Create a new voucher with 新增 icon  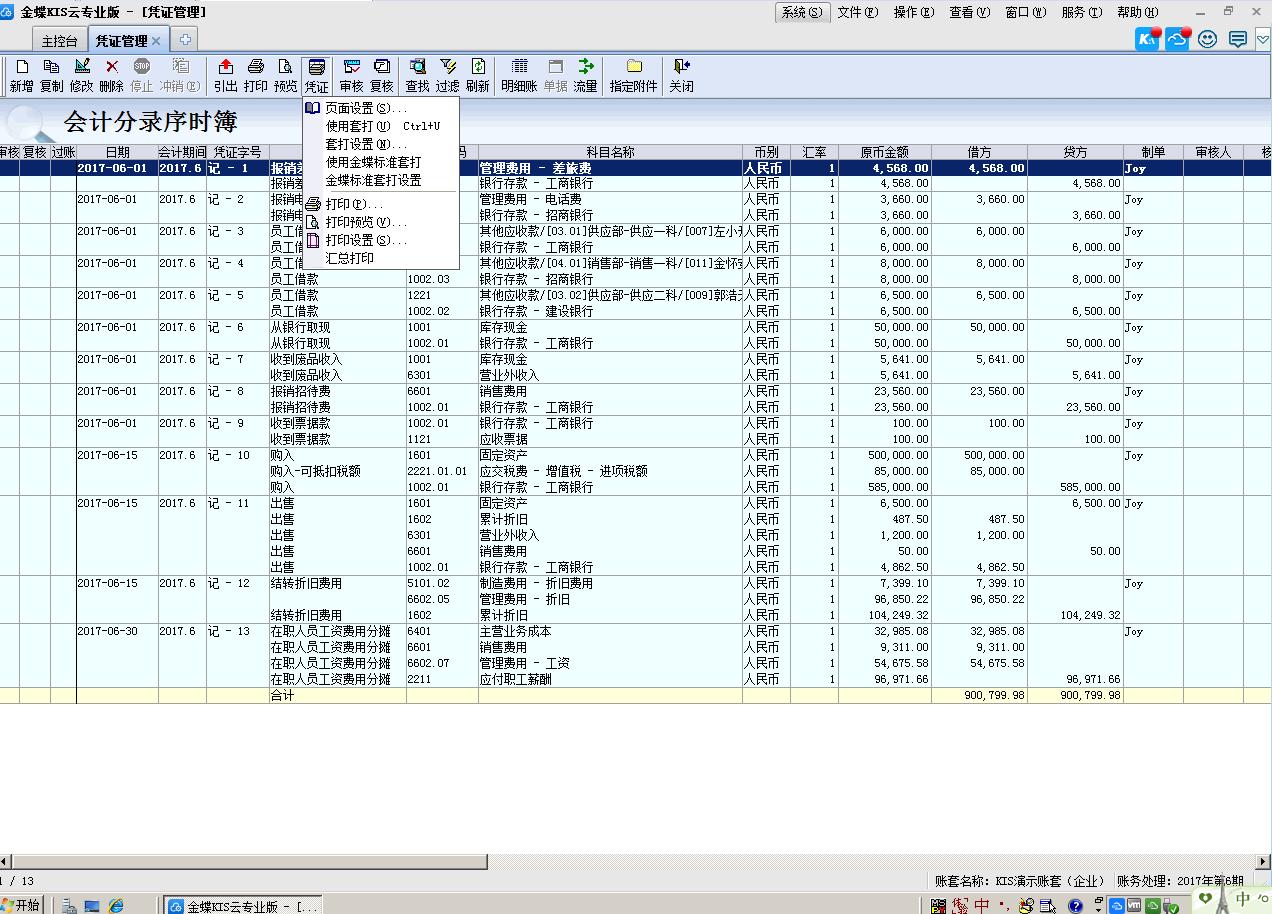pyautogui.click(x=20, y=74)
